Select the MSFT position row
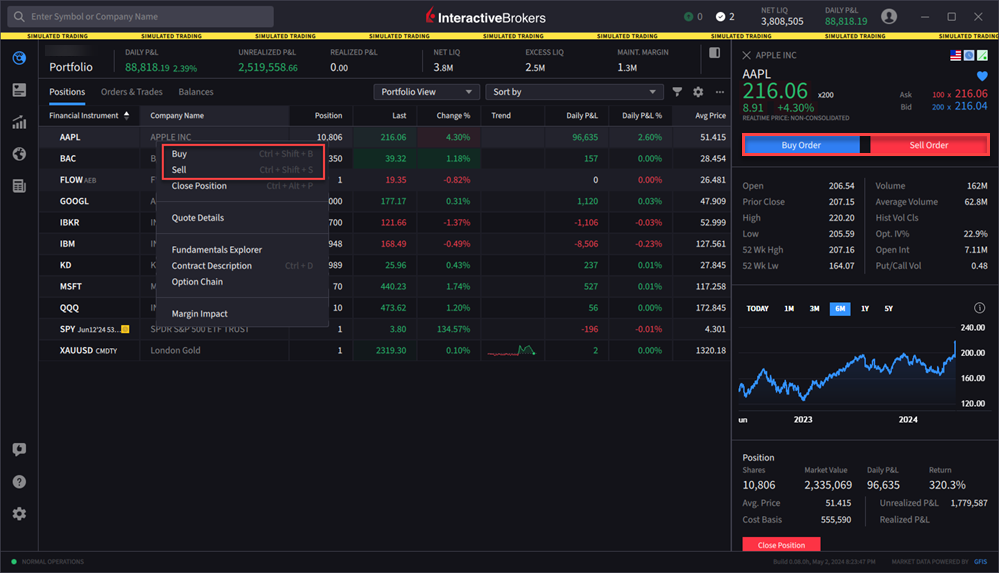Screen dimensions: 999x573 [385, 286]
